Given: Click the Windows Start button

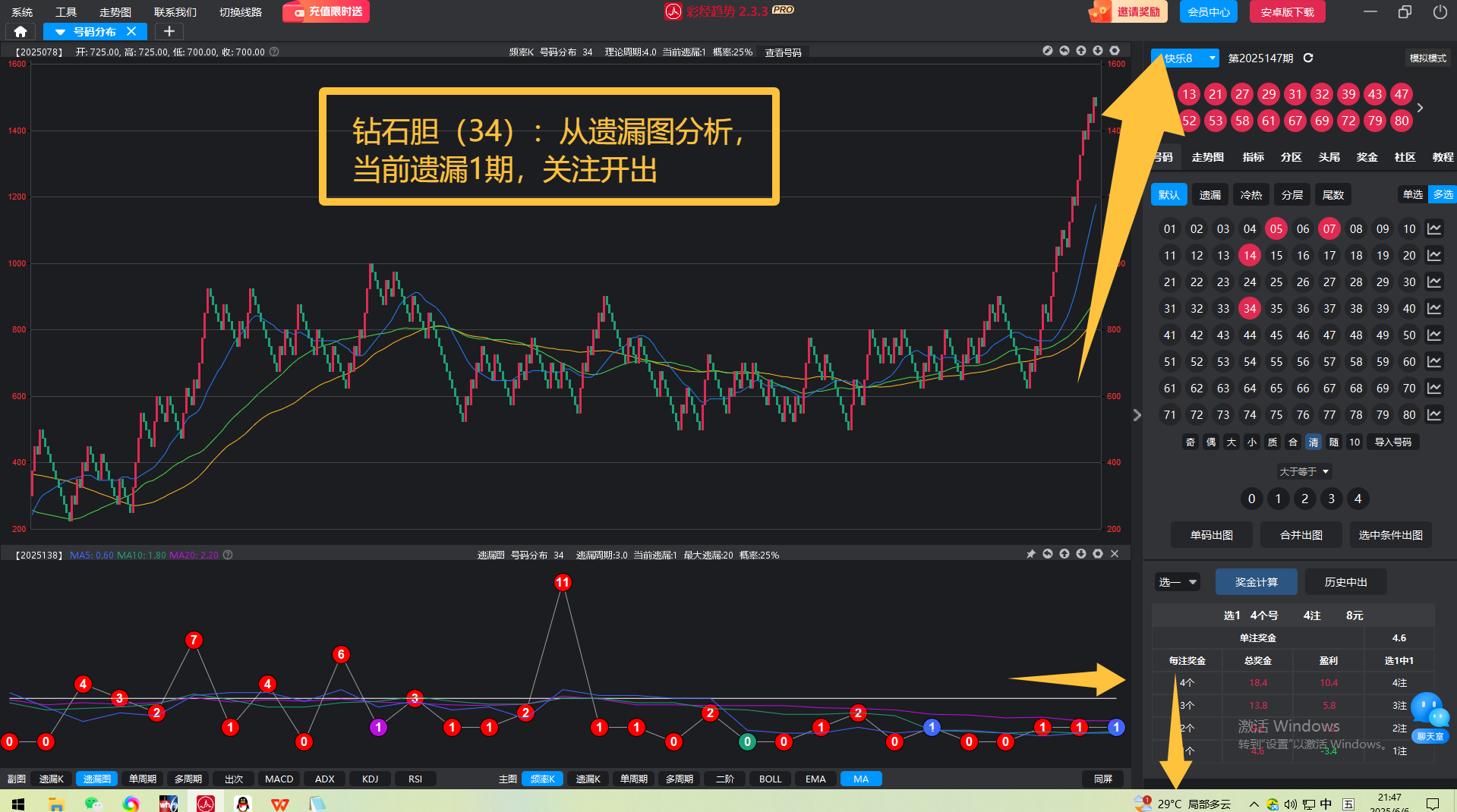Looking at the screenshot, I should [x=18, y=803].
